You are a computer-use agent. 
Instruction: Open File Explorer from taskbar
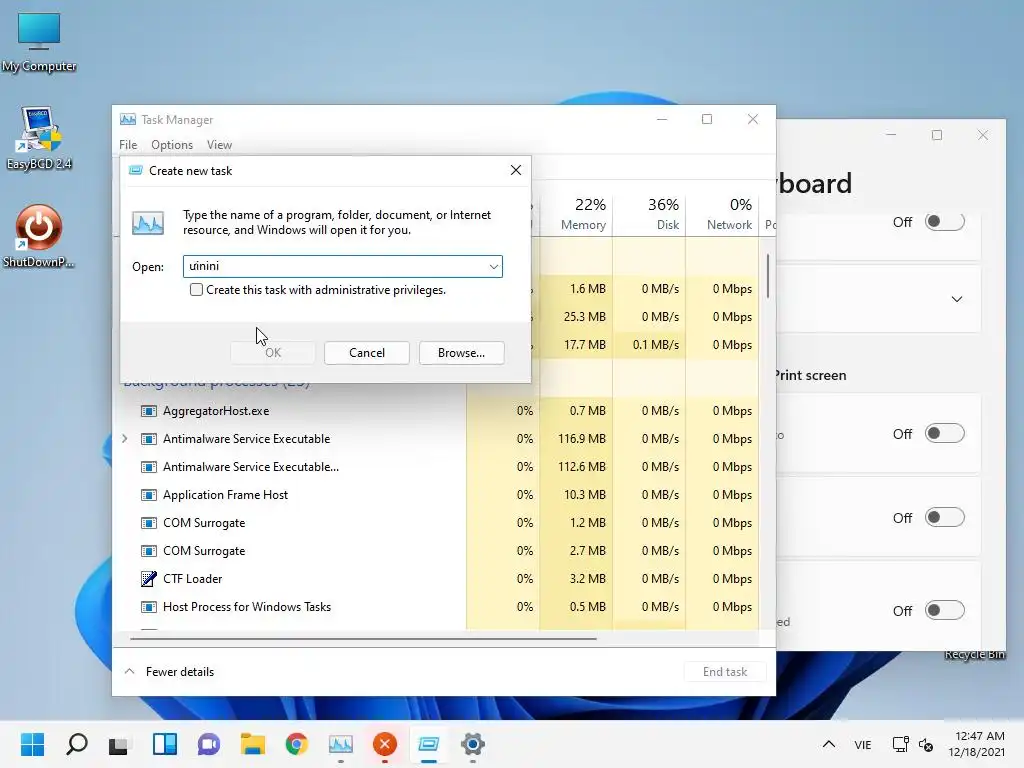click(x=253, y=744)
